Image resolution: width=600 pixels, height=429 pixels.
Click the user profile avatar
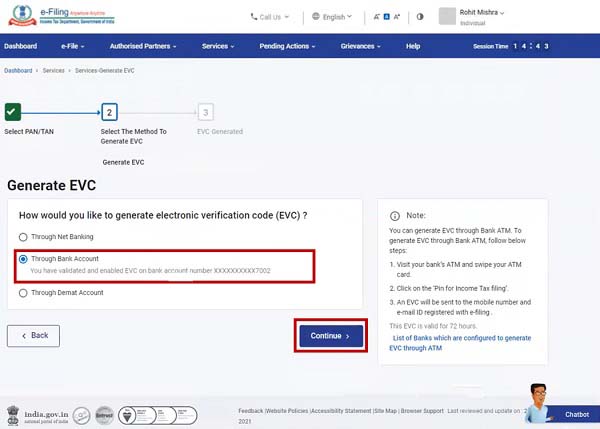[x=448, y=16]
